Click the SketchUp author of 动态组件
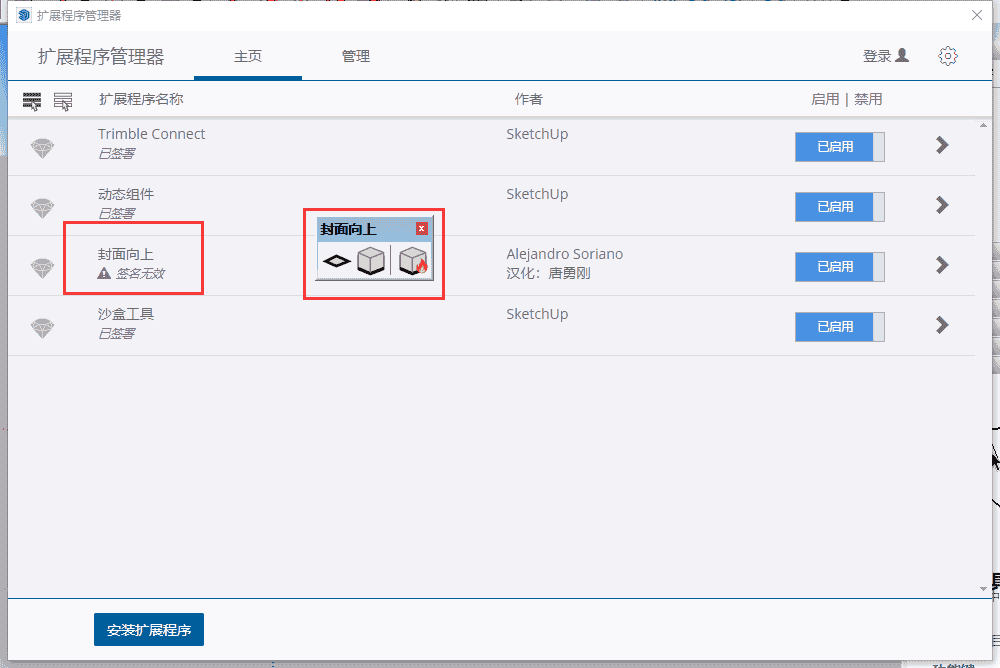The image size is (1000, 668). tap(537, 194)
